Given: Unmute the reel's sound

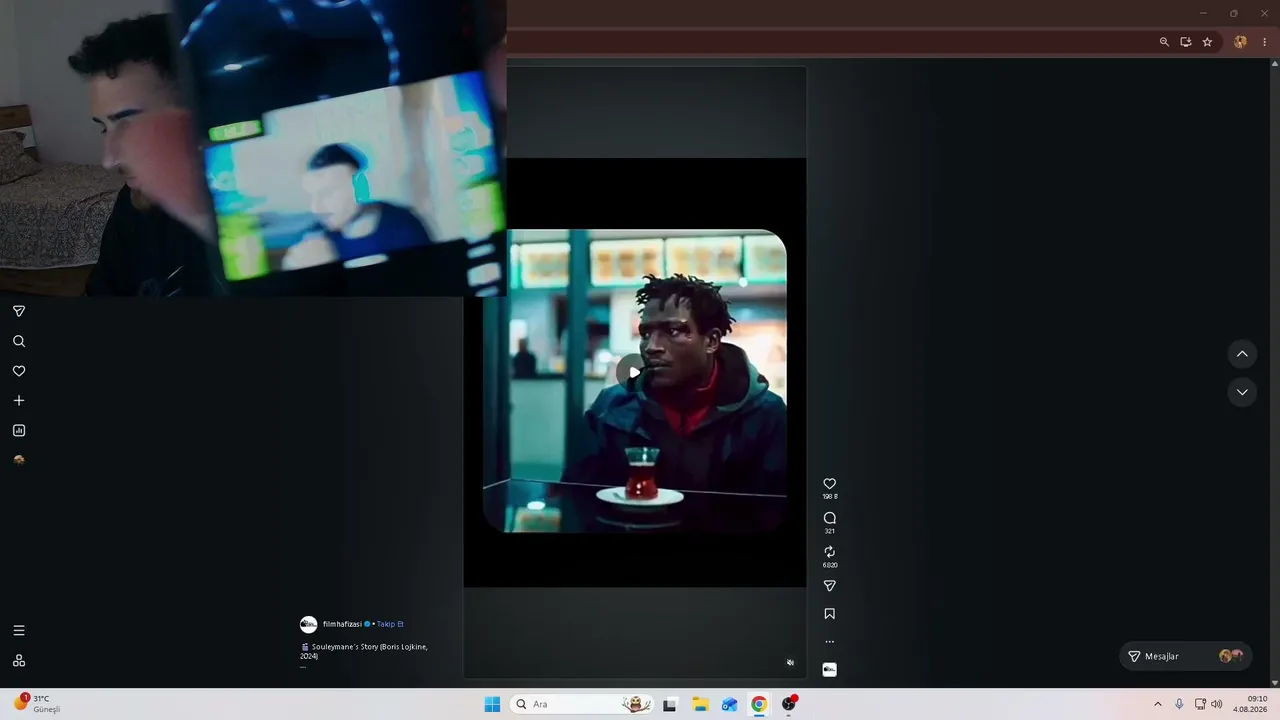Looking at the screenshot, I should pos(790,662).
